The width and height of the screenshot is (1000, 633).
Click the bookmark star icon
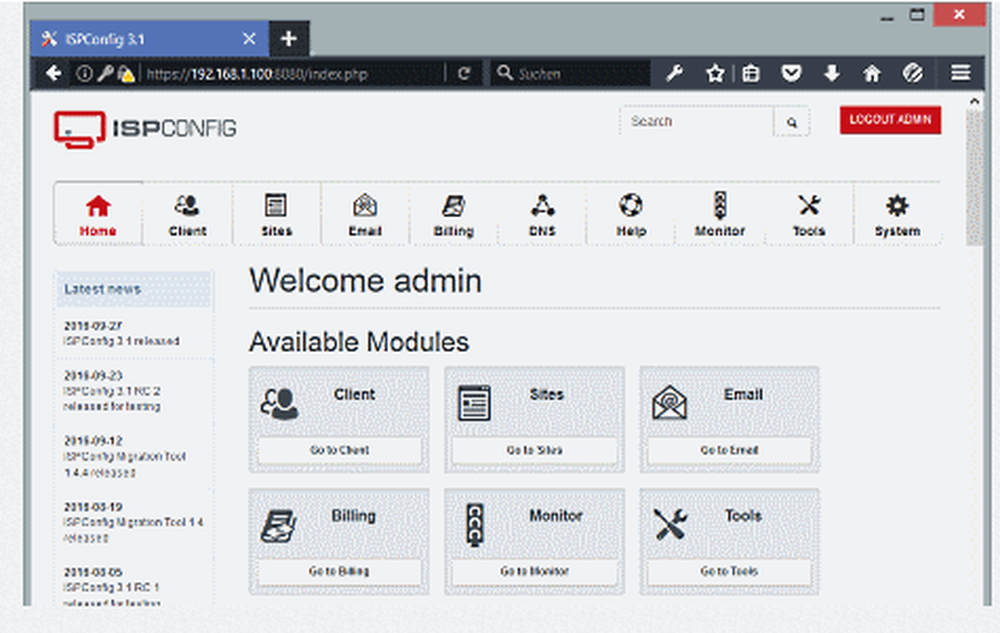pyautogui.click(x=715, y=74)
